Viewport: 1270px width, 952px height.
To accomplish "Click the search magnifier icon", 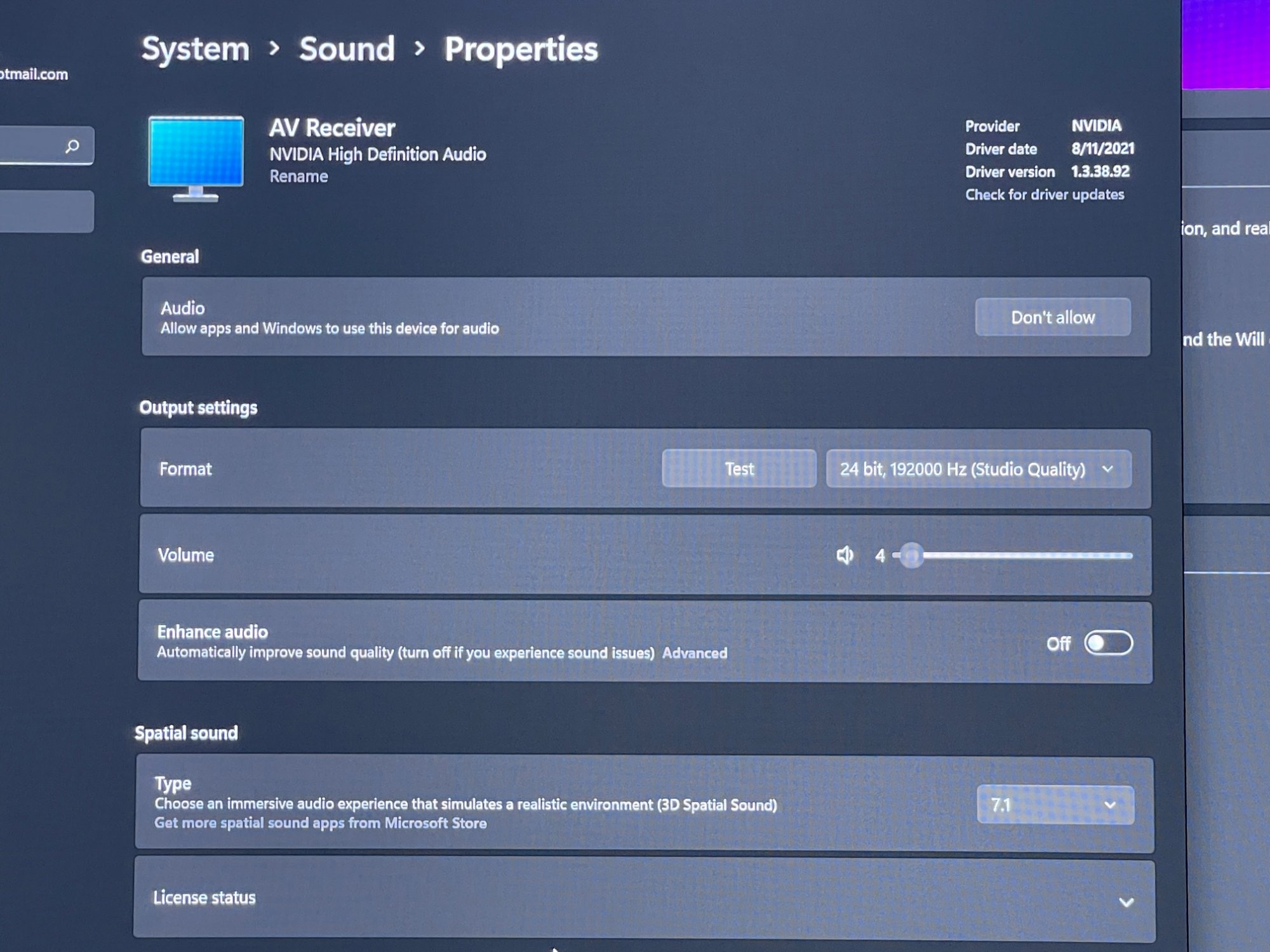I will click(72, 147).
